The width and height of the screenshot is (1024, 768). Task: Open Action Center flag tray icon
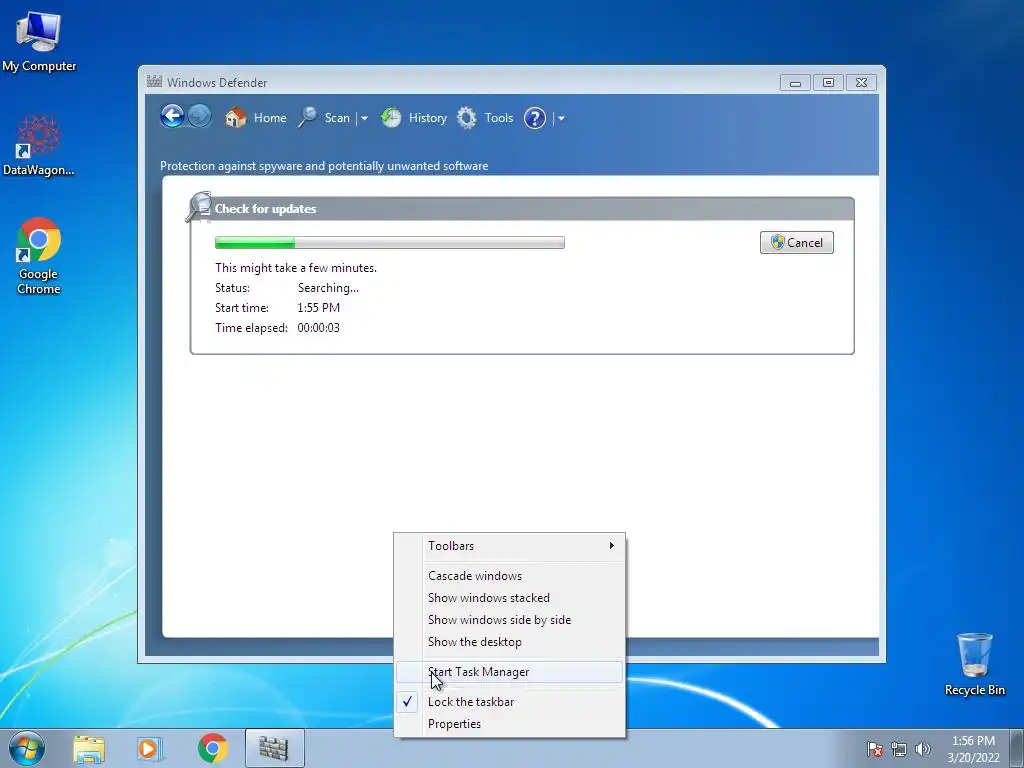tap(874, 749)
